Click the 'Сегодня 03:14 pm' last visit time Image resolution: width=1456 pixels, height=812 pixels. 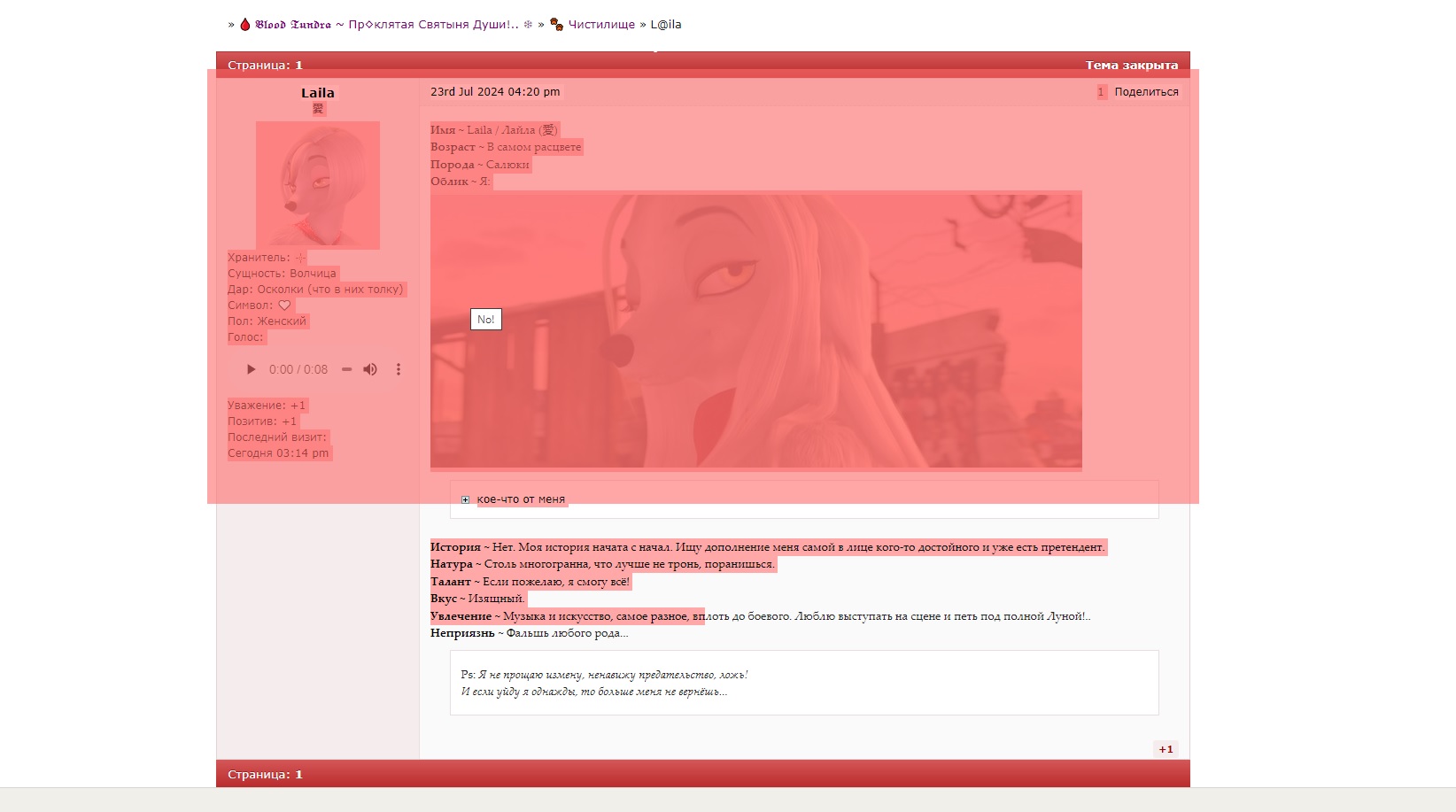278,453
